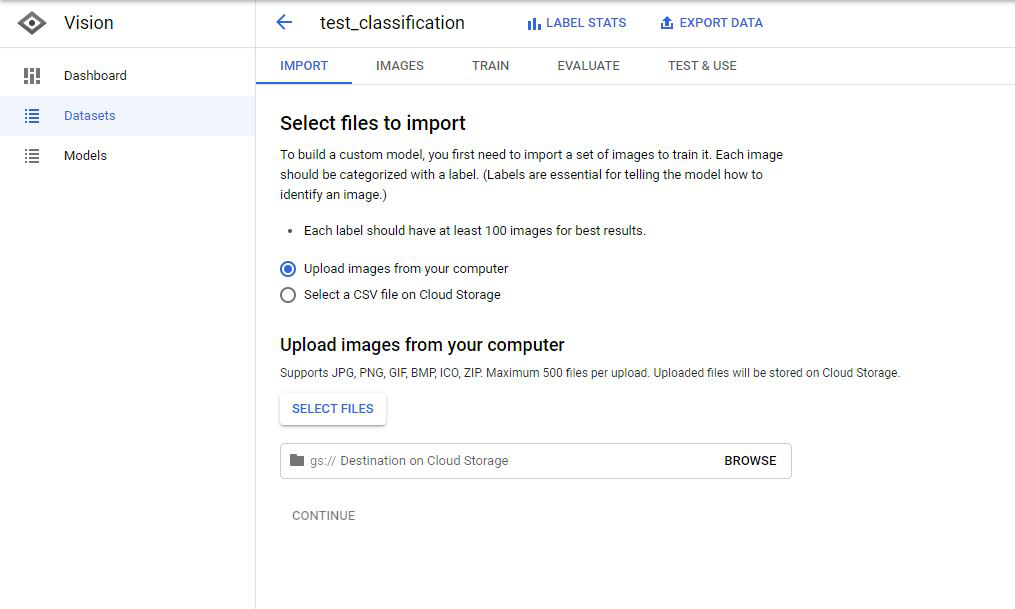Screen dimensions: 1015x609
Task: Click Browse for Cloud Storage destination
Action: click(x=750, y=461)
